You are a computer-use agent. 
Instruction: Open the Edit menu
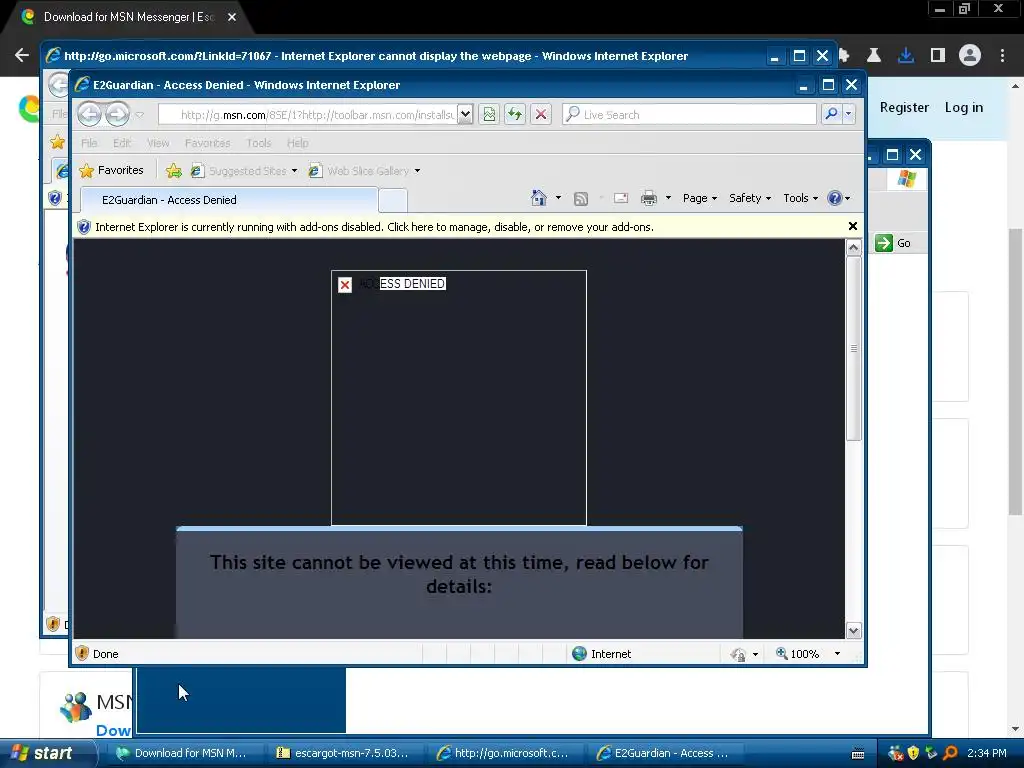coord(121,143)
